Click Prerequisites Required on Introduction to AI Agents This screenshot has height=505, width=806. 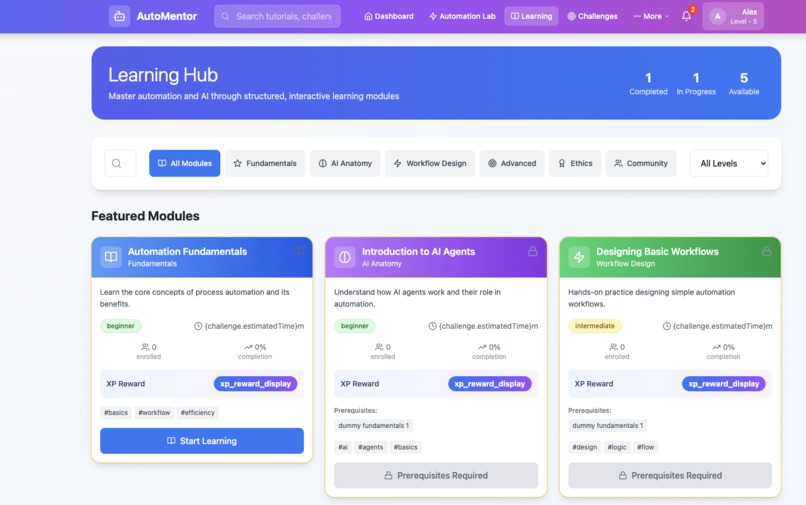pyautogui.click(x=436, y=475)
